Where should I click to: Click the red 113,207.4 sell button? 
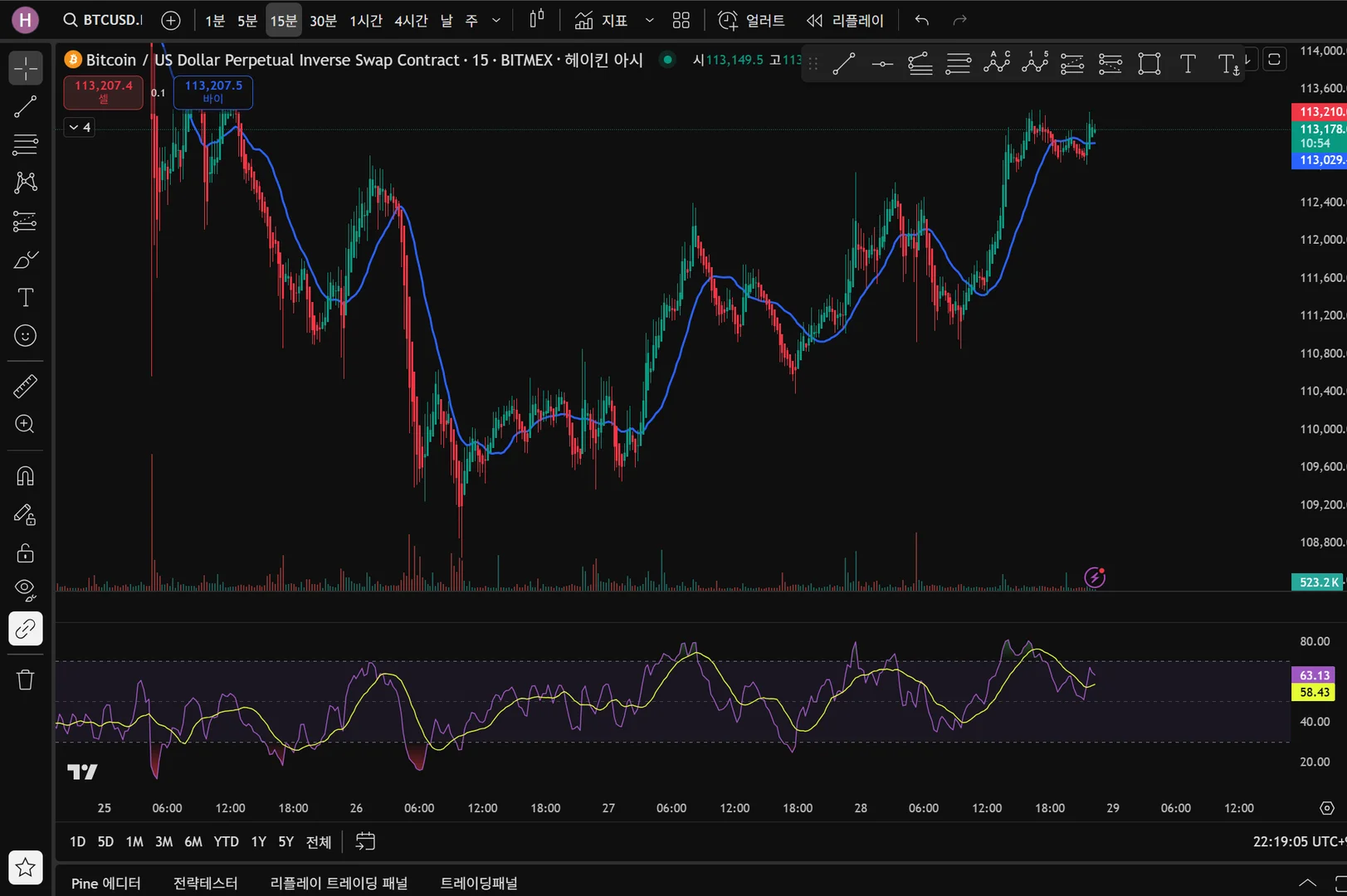tap(104, 91)
